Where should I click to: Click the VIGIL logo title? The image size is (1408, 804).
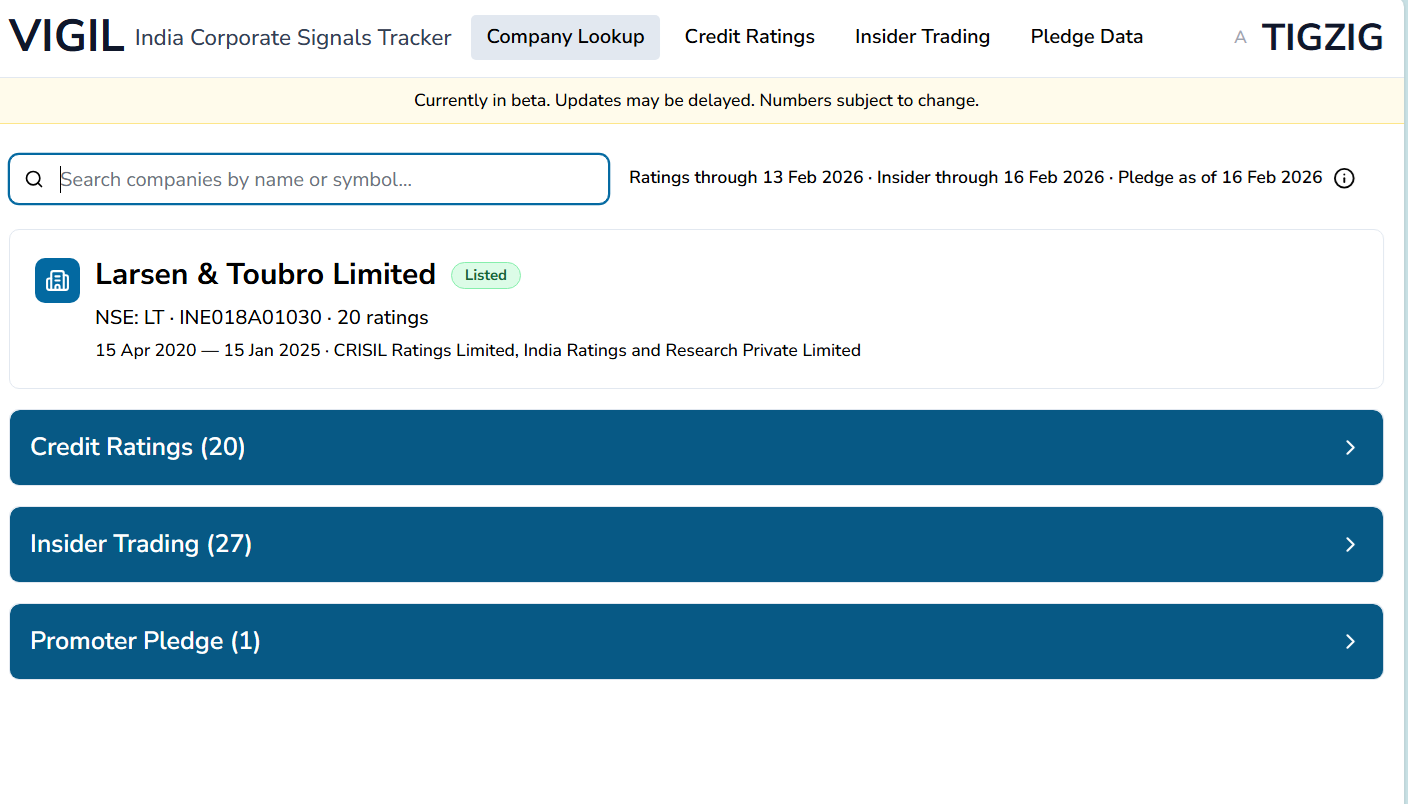point(67,37)
